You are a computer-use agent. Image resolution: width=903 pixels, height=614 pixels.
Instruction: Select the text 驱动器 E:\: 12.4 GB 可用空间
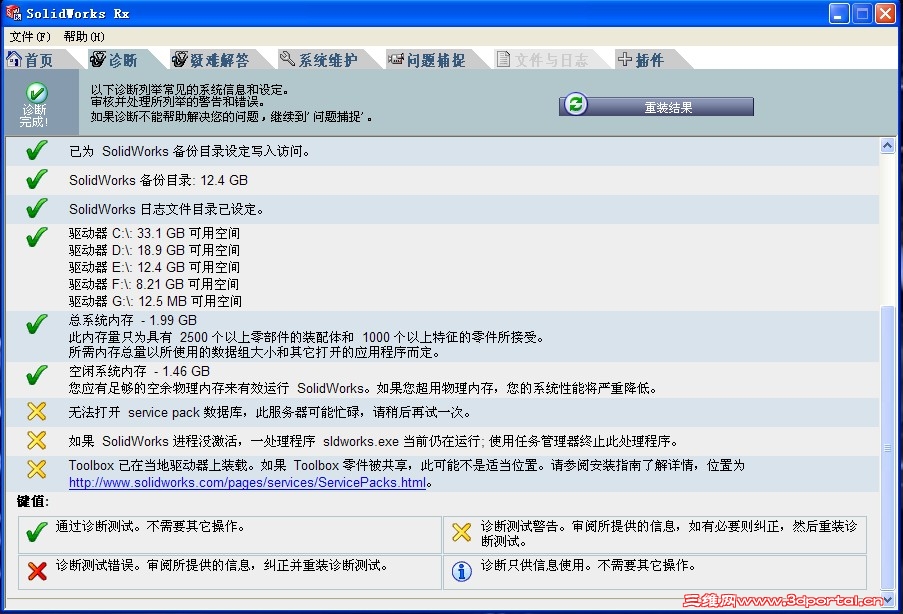pyautogui.click(x=154, y=267)
